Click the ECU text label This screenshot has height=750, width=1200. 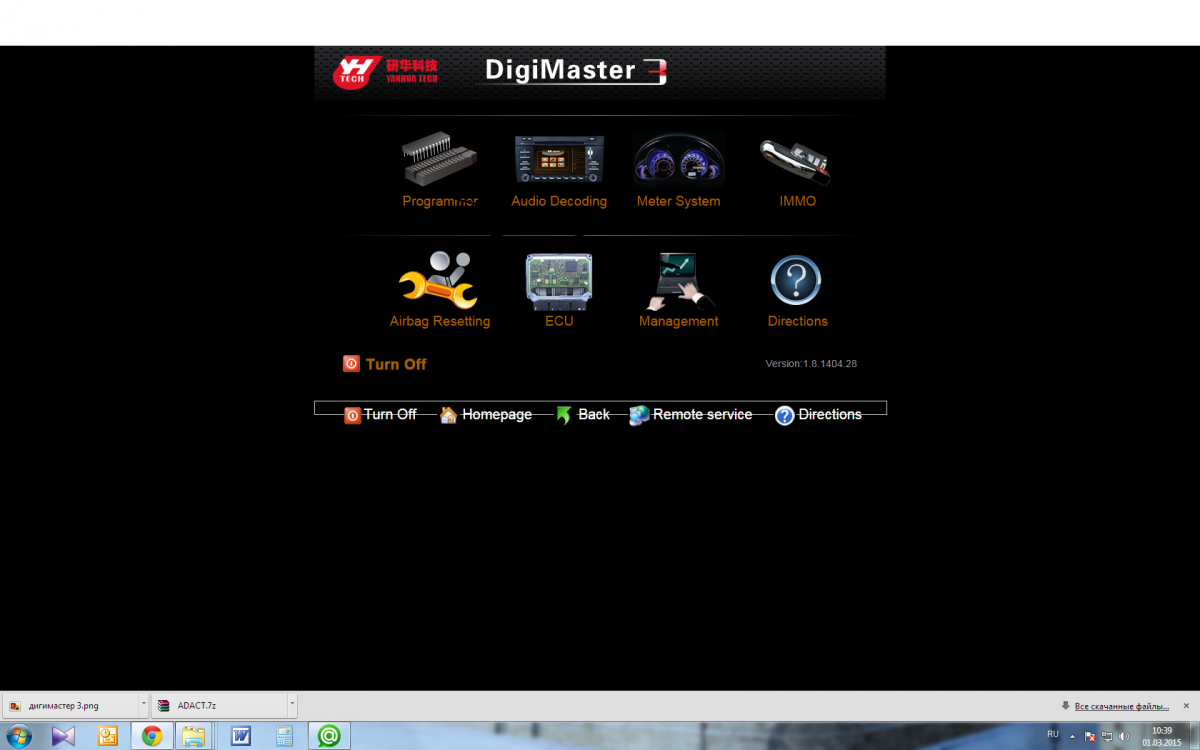coord(559,321)
